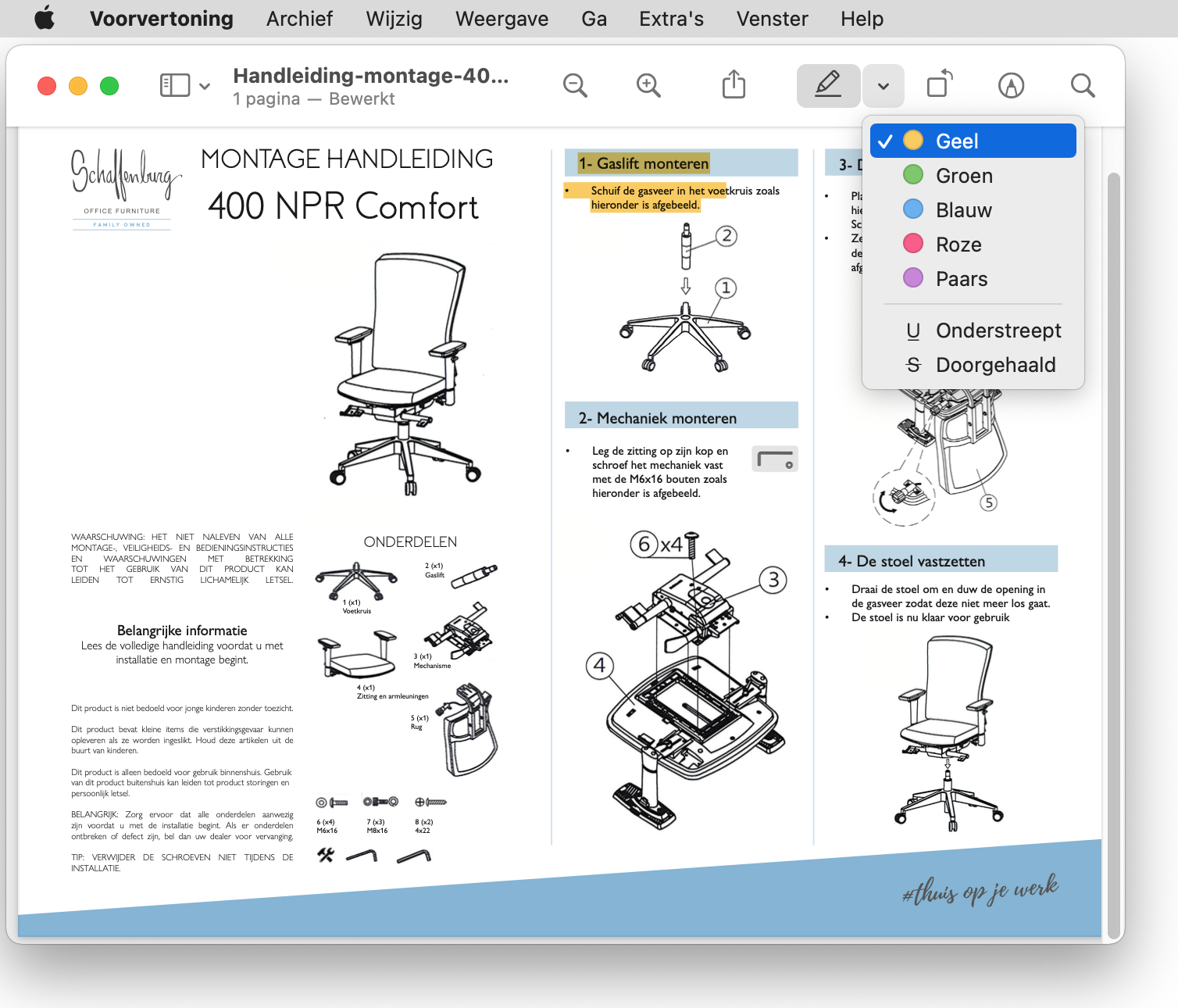Open the search field icon

coord(1083,85)
